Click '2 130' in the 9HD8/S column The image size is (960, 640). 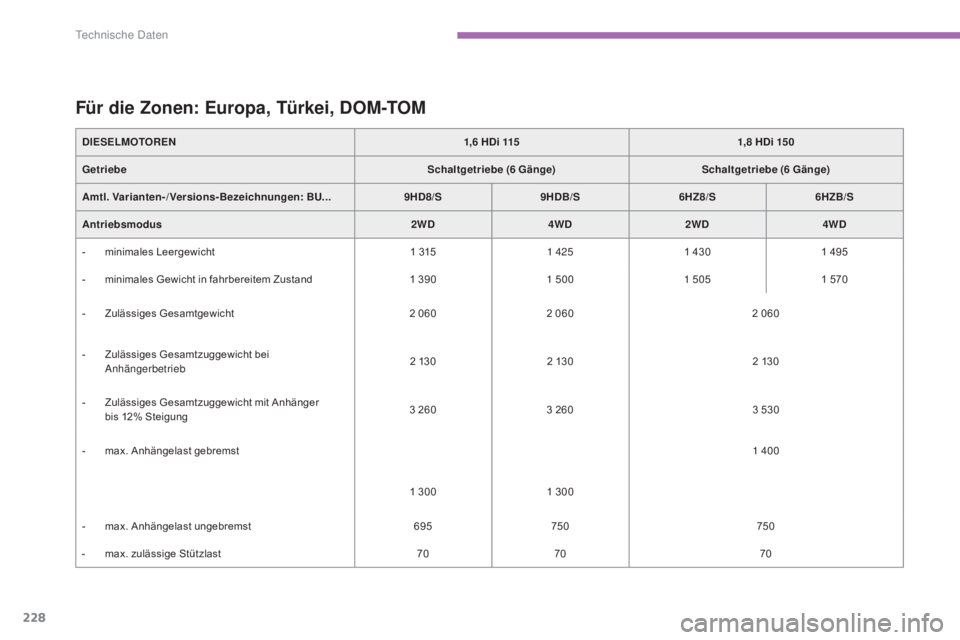point(423,361)
